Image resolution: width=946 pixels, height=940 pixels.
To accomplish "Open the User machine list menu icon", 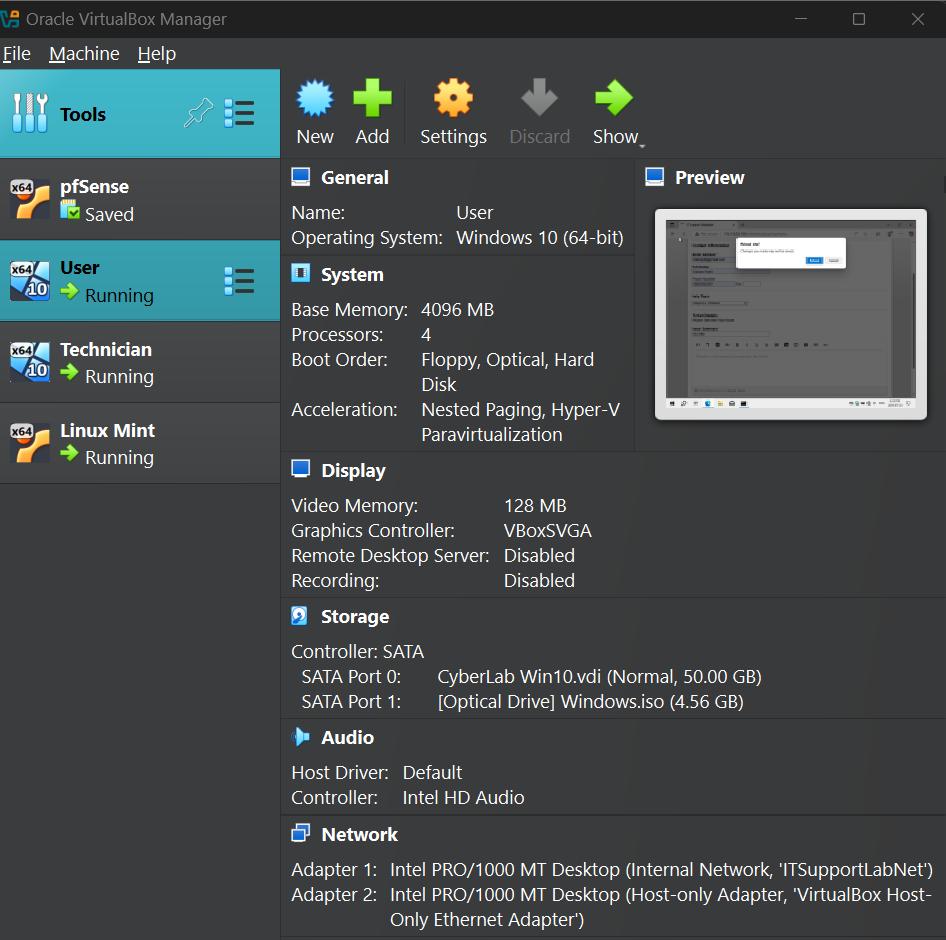I will point(239,281).
